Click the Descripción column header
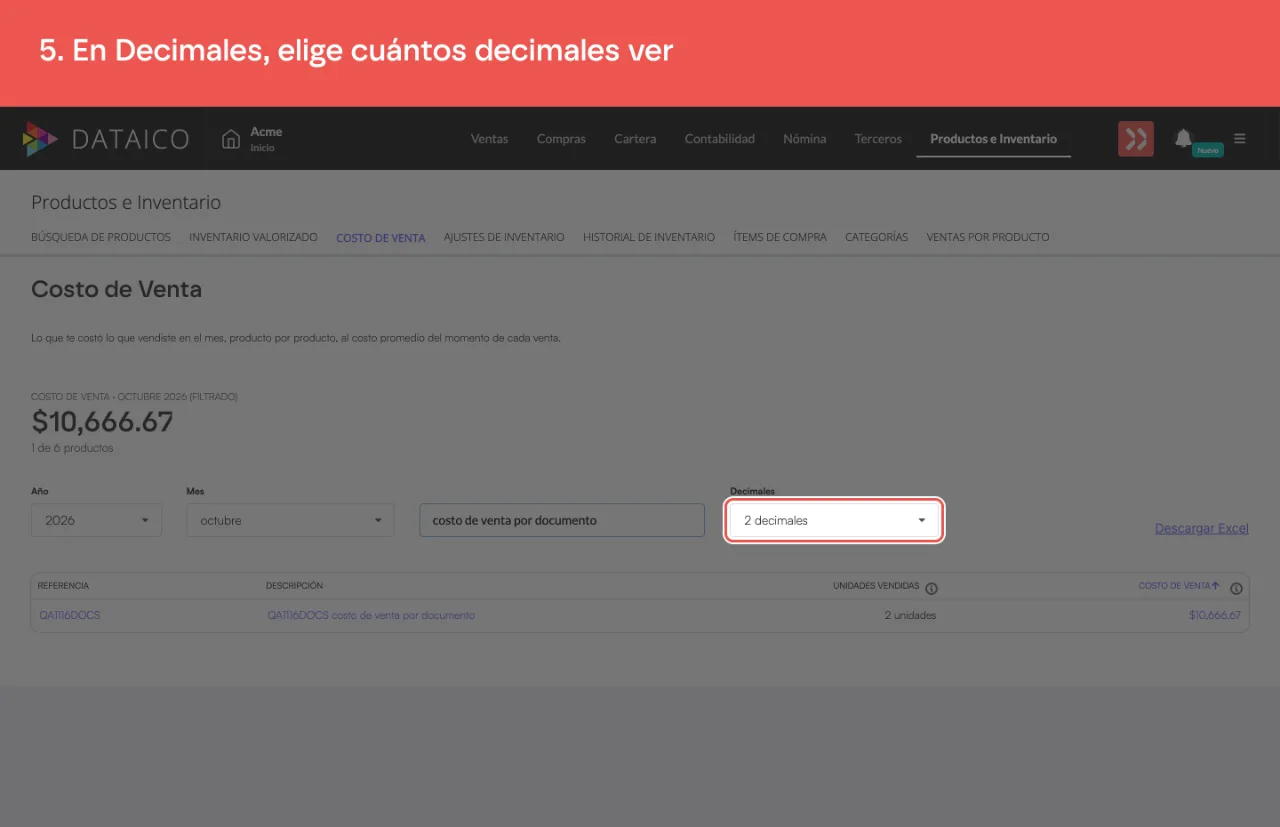This screenshot has height=827, width=1280. (x=294, y=586)
